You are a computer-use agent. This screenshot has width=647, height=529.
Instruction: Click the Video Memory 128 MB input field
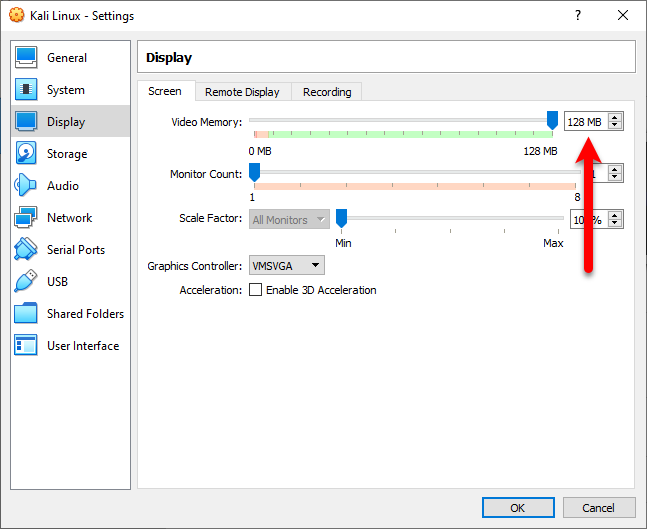pyautogui.click(x=586, y=122)
